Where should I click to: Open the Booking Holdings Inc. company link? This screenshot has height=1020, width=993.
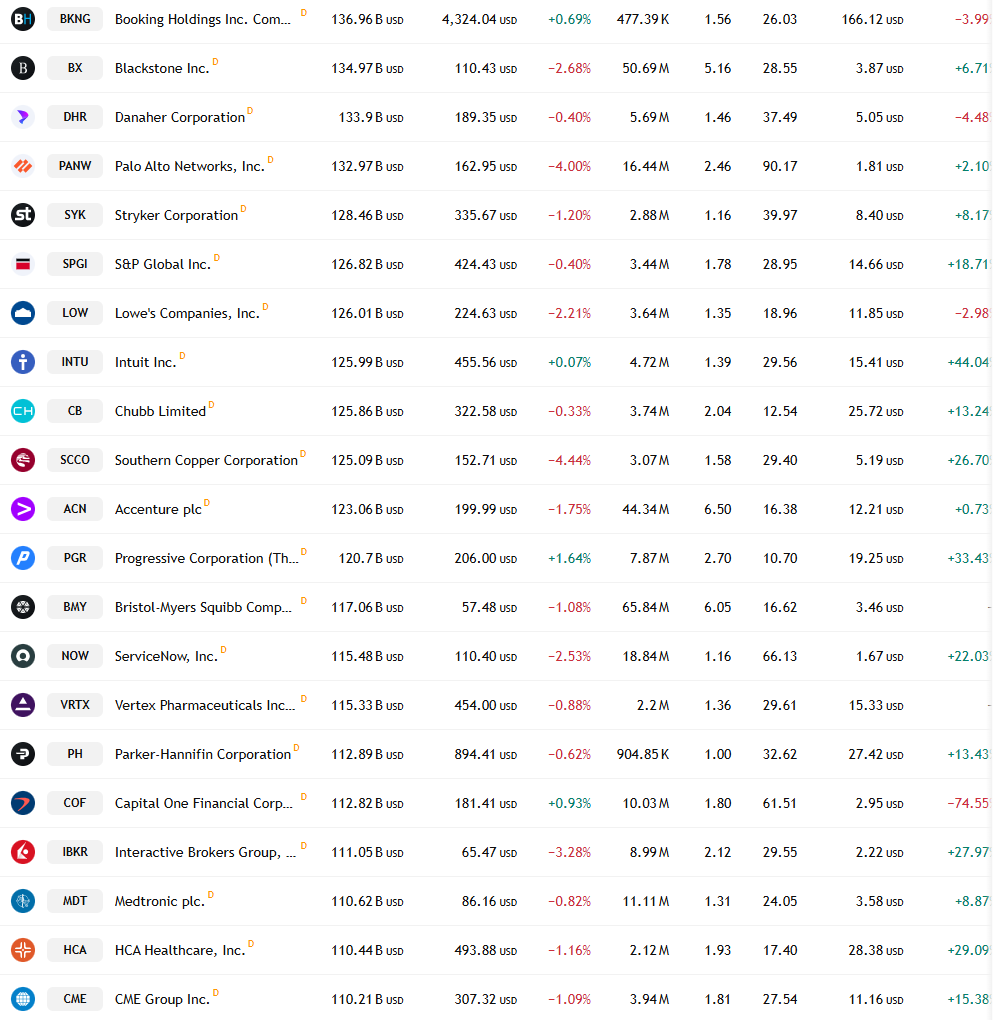202,20
